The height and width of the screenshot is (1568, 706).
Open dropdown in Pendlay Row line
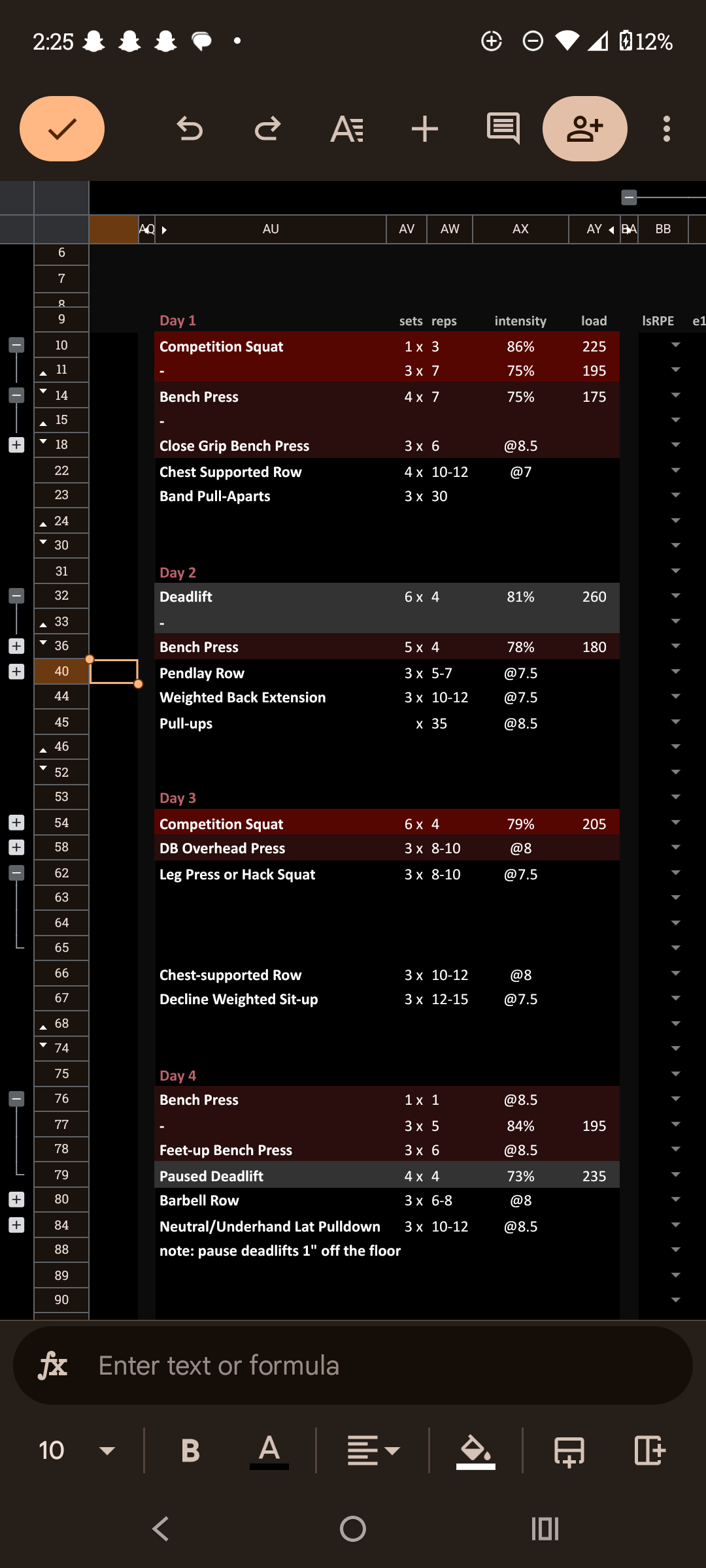click(x=676, y=672)
